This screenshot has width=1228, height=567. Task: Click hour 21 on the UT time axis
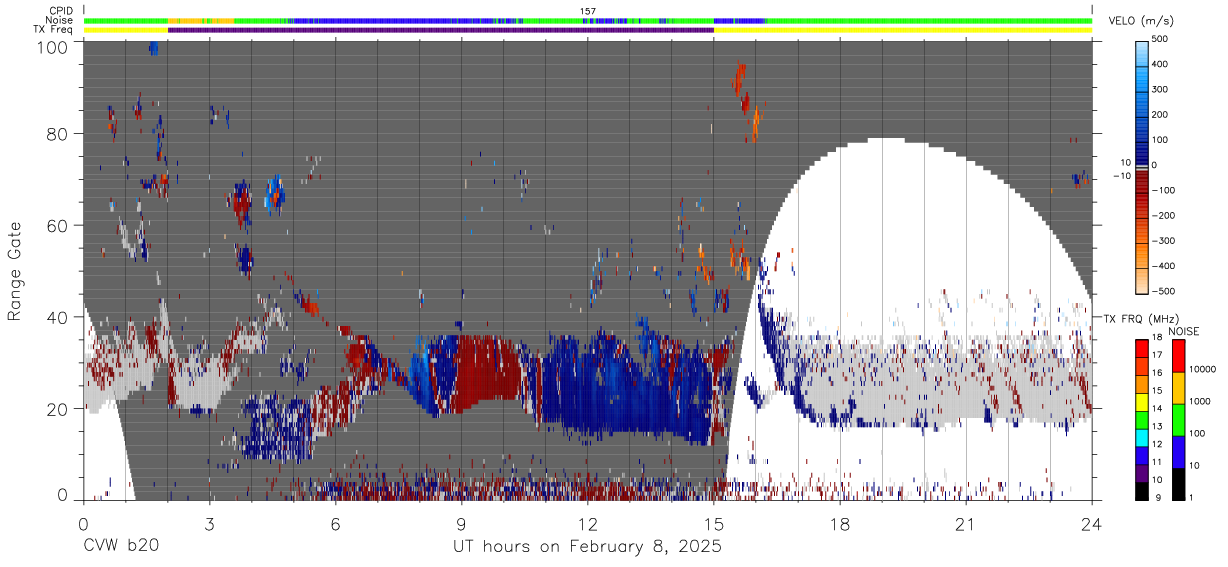tap(966, 524)
